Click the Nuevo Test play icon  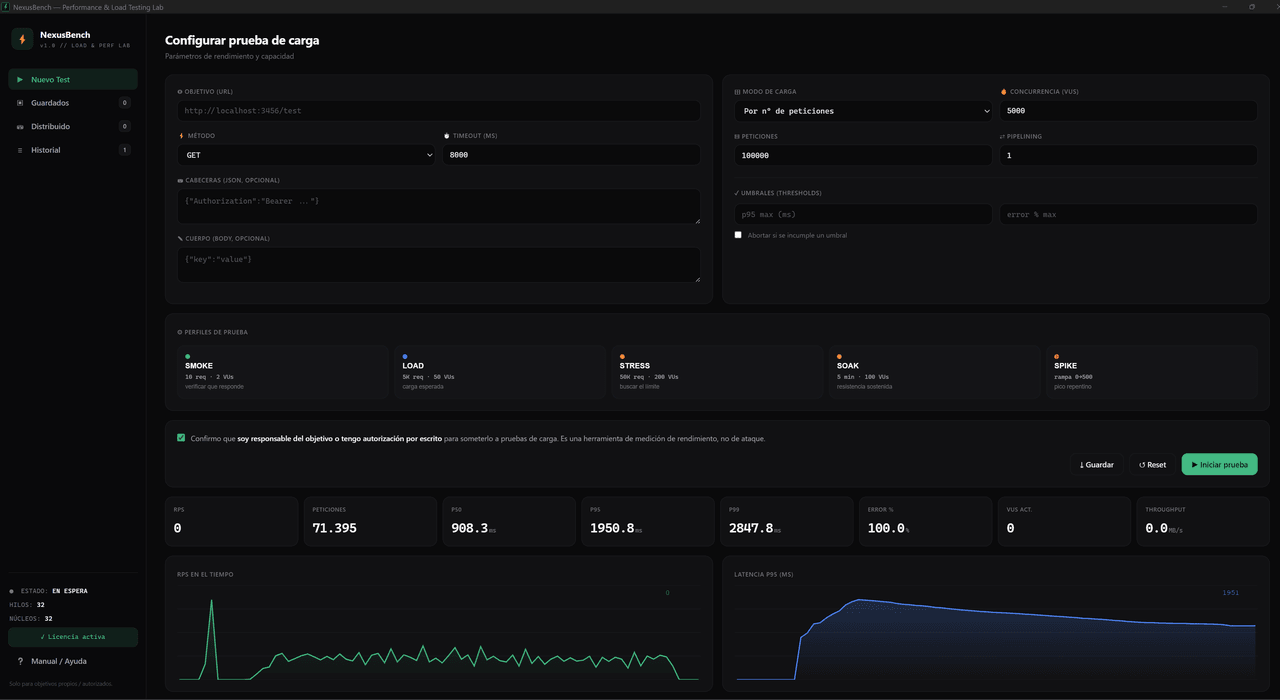(20, 79)
